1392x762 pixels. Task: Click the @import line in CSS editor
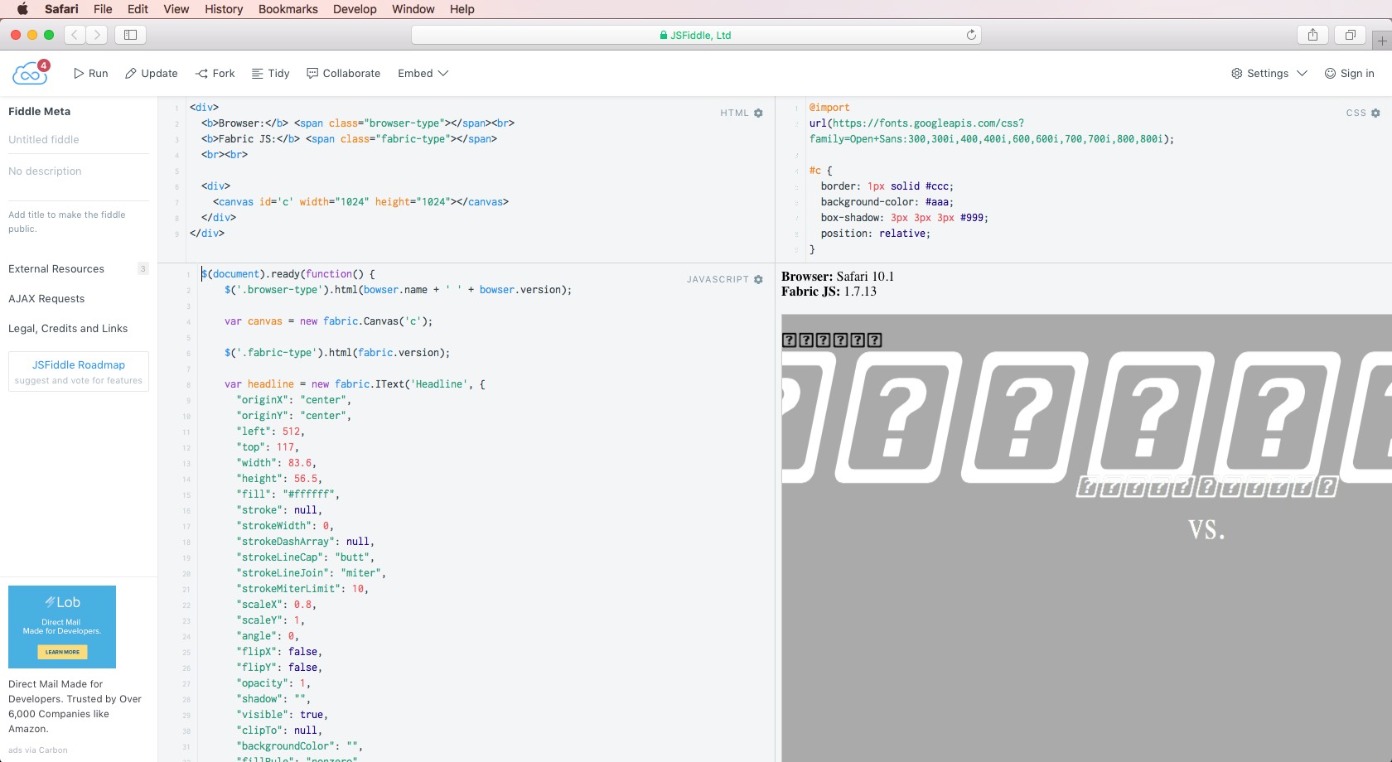tap(829, 107)
